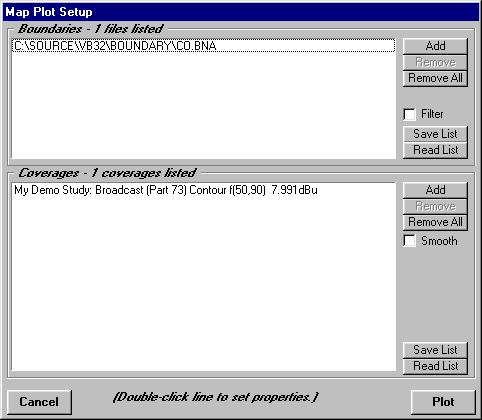This screenshot has height=420, width=482.
Task: Click empty area of Coverages list
Action: (x=203, y=283)
